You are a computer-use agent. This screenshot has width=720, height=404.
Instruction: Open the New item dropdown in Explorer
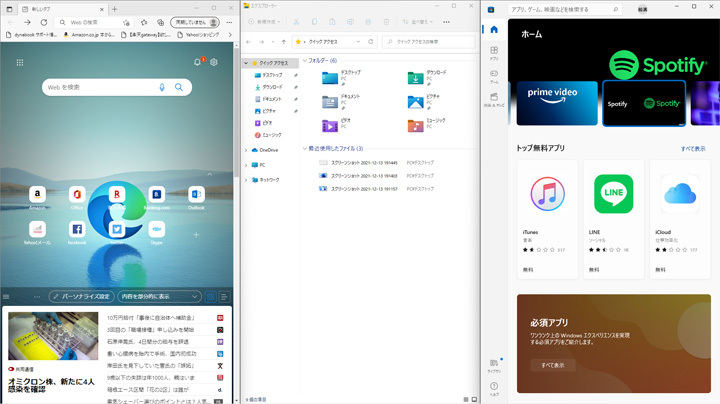click(x=264, y=22)
